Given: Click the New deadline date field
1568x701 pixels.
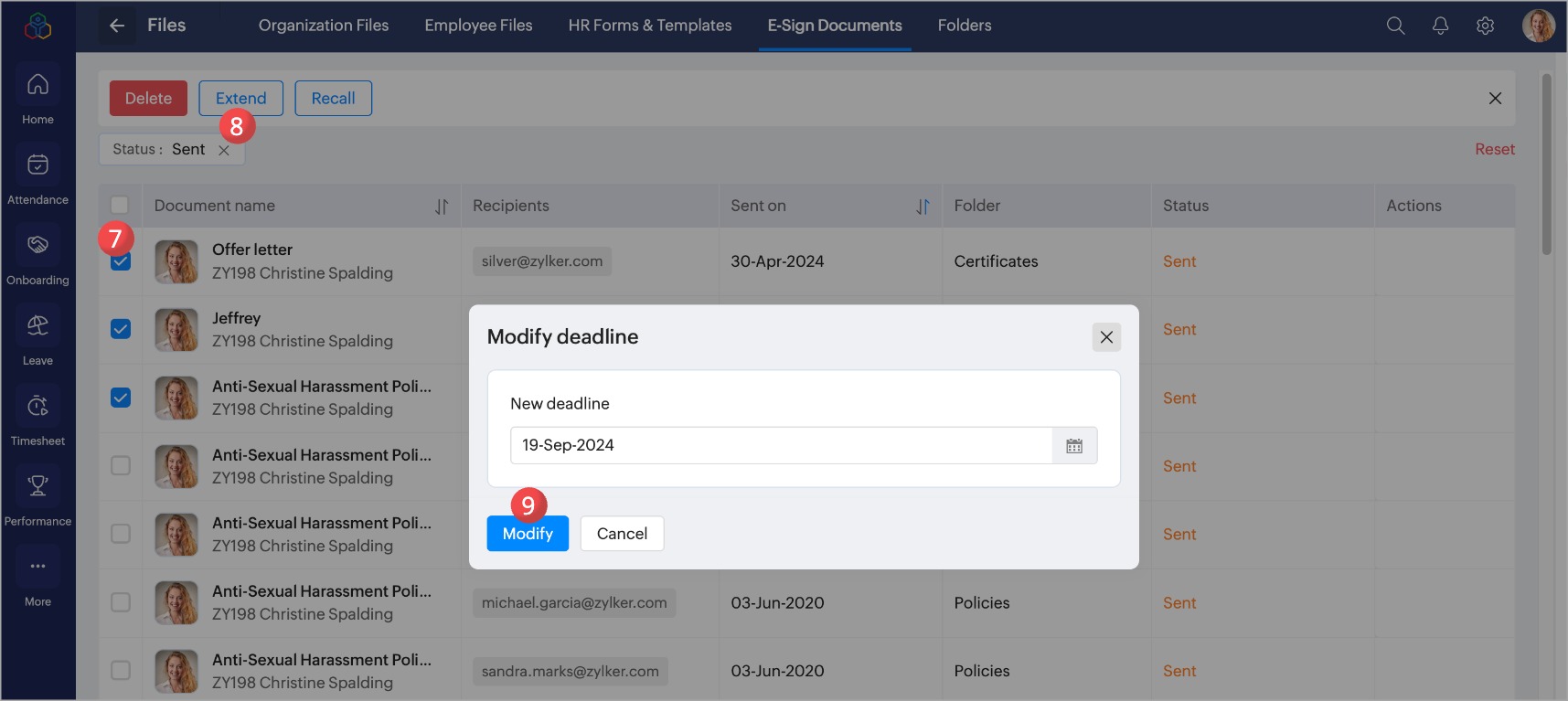Looking at the screenshot, I should click(781, 446).
